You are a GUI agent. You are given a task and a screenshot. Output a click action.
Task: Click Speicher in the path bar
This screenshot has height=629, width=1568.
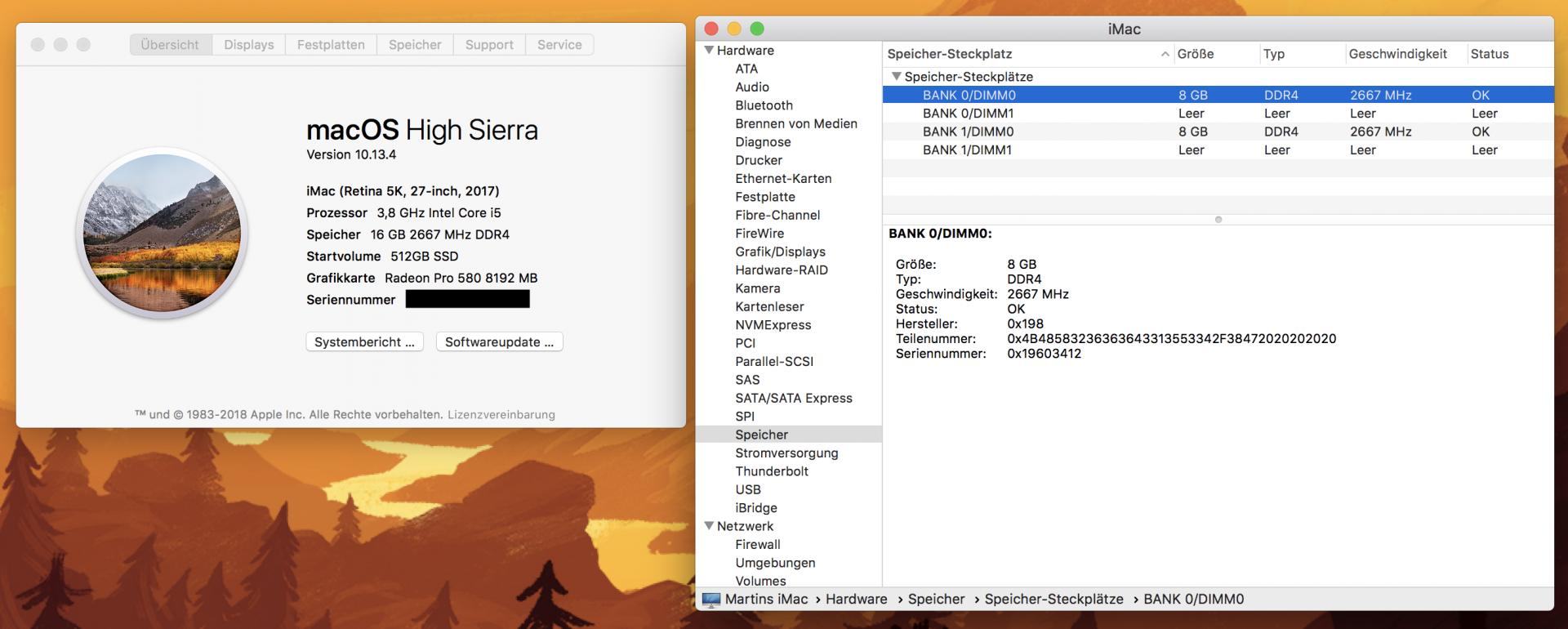tap(936, 599)
